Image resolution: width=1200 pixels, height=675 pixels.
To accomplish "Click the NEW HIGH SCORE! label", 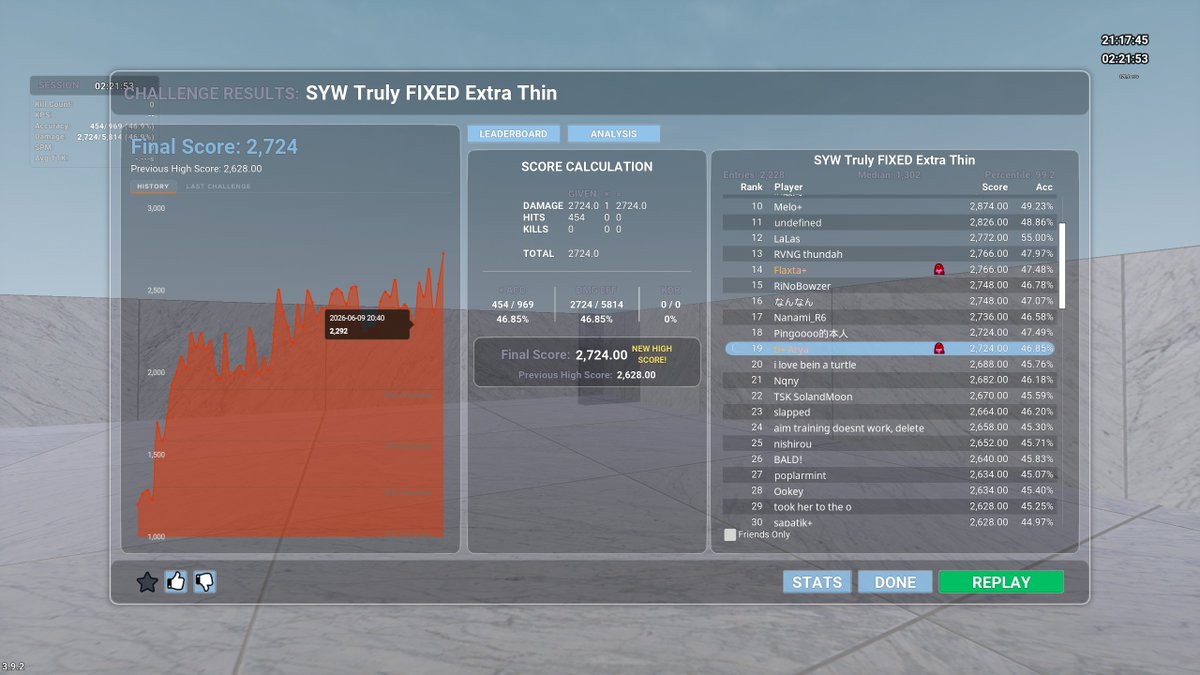I will pos(651,353).
